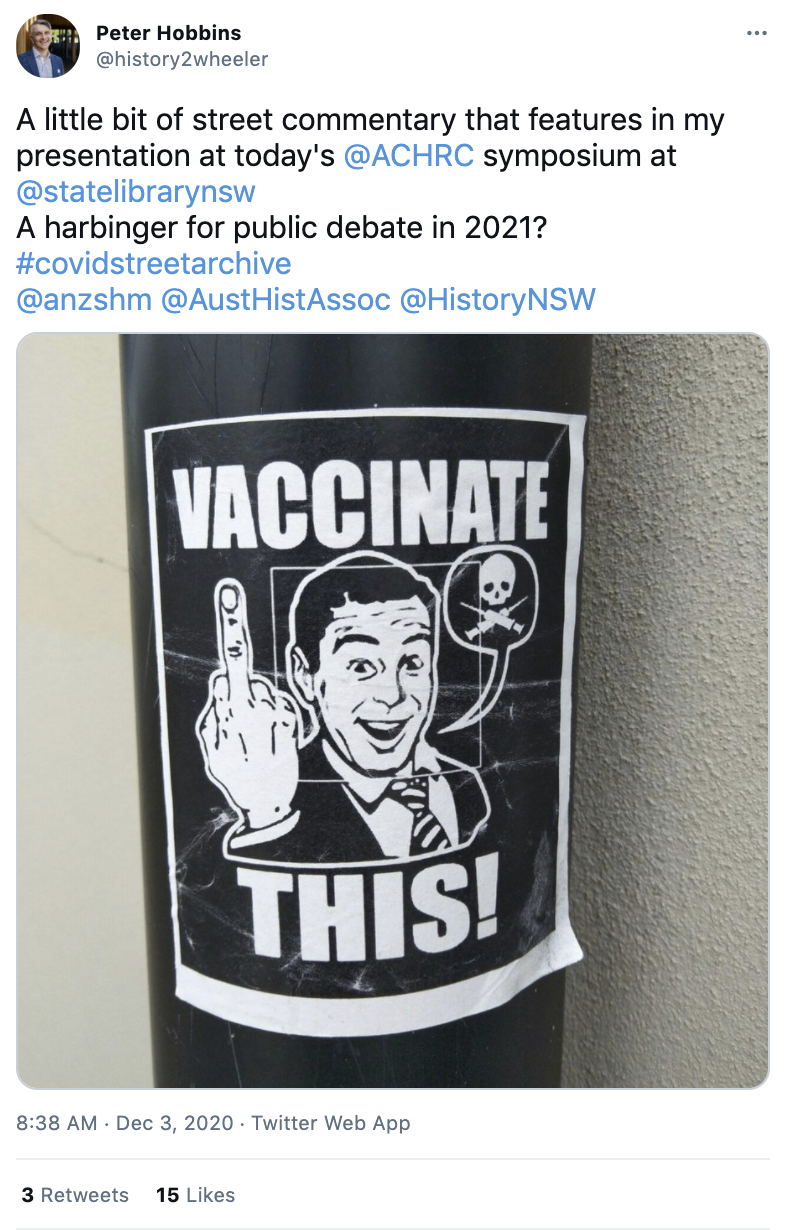View the 15 Likes list
This screenshot has width=788, height=1230.
[195, 1195]
